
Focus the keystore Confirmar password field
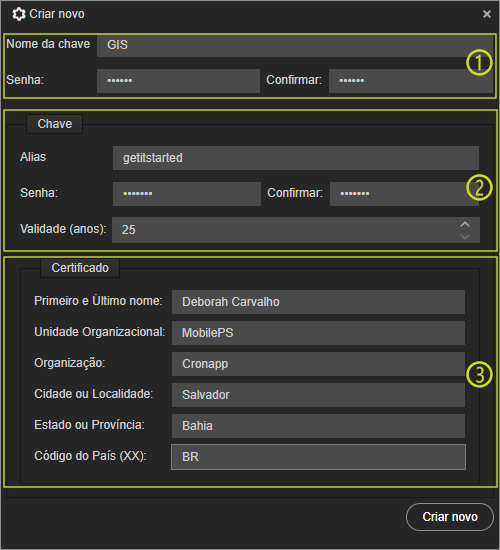point(411,81)
